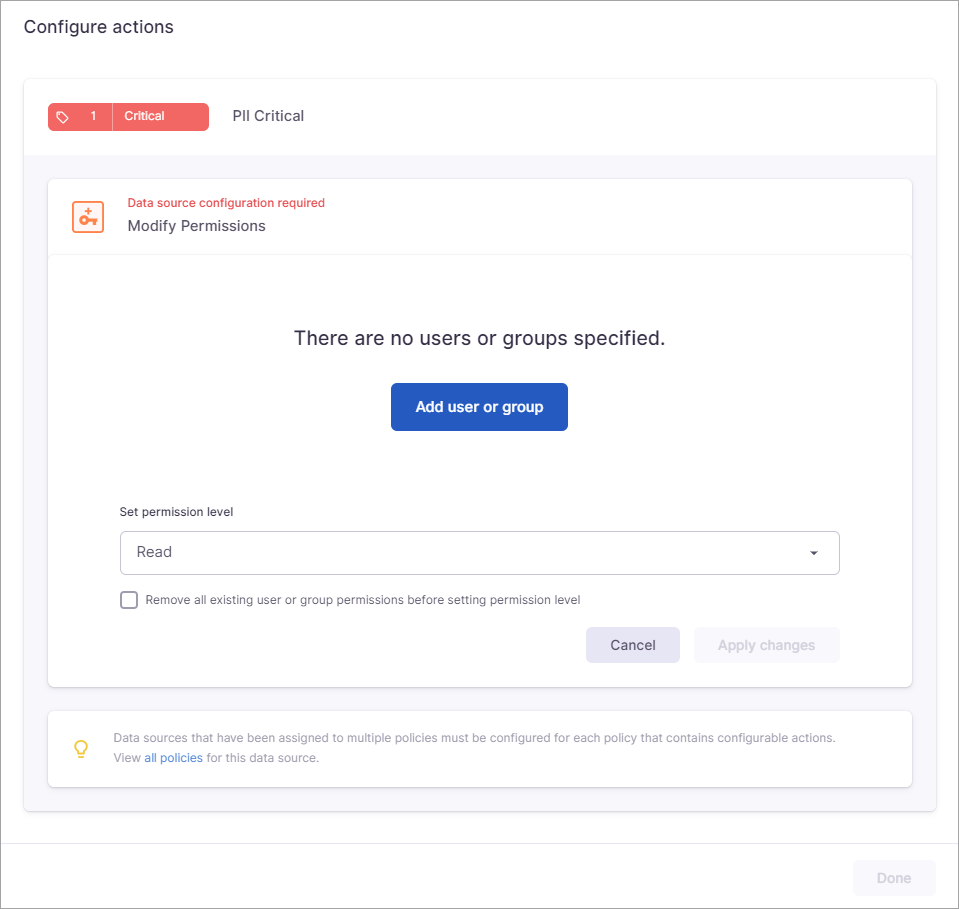Select the PII Critical policy name
Viewport: 959px width, 909px height.
268,116
